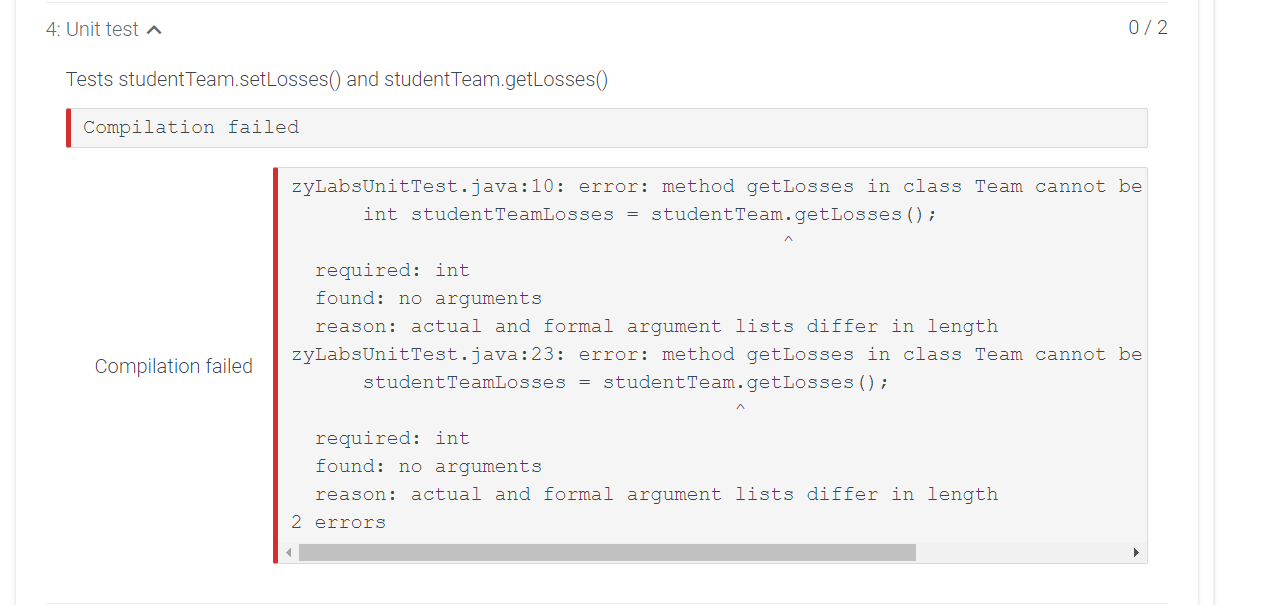The image size is (1288, 605).
Task: Click the 'Tests studentTeam.setLosses()' description text
Action: click(338, 78)
